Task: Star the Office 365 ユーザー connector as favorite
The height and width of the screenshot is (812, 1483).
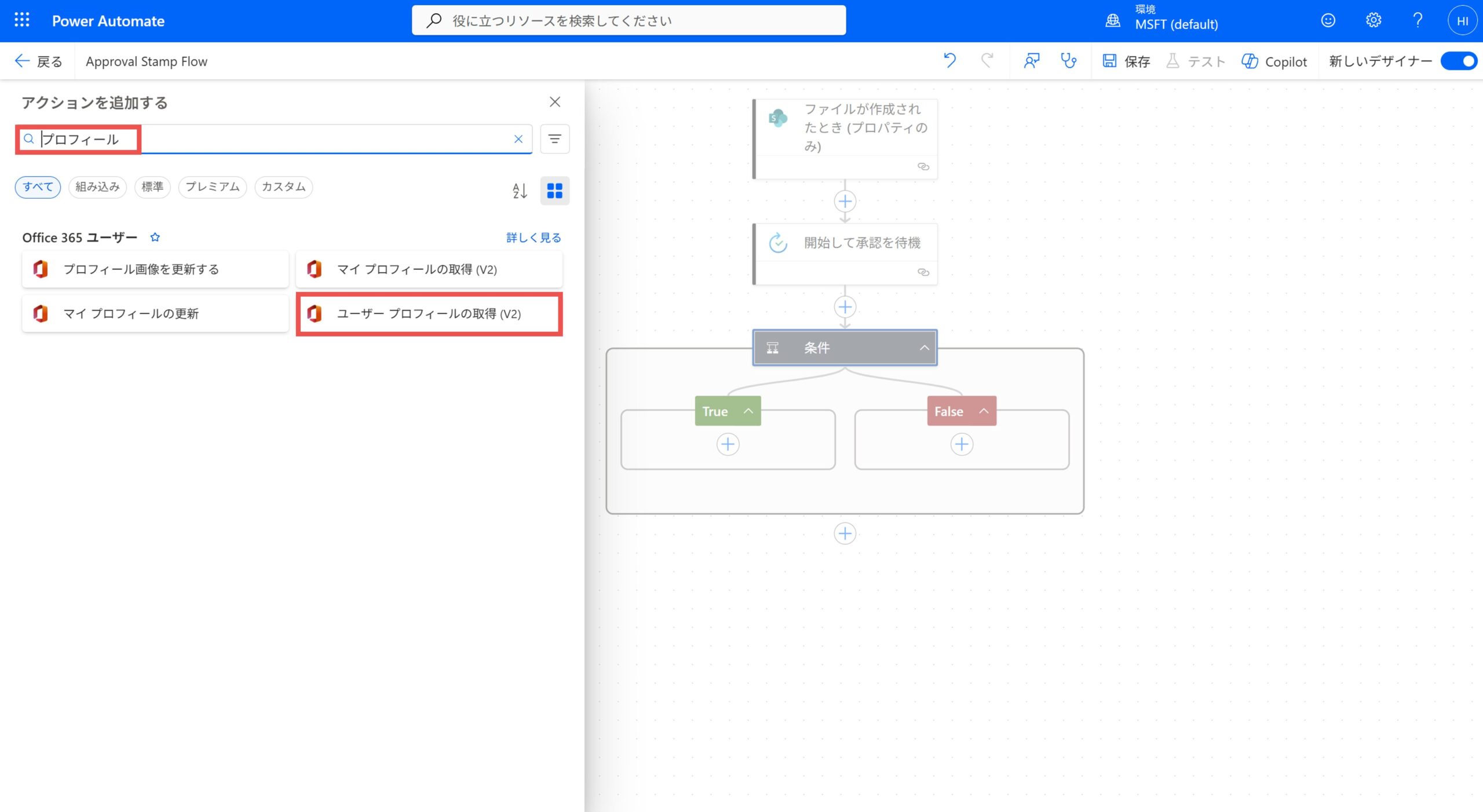Action: 155,237
